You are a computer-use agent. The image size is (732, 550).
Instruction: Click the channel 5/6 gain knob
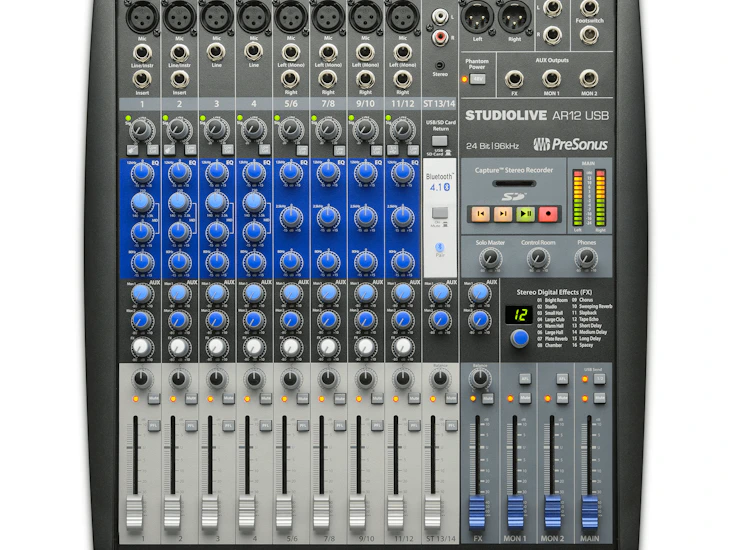pyautogui.click(x=290, y=130)
